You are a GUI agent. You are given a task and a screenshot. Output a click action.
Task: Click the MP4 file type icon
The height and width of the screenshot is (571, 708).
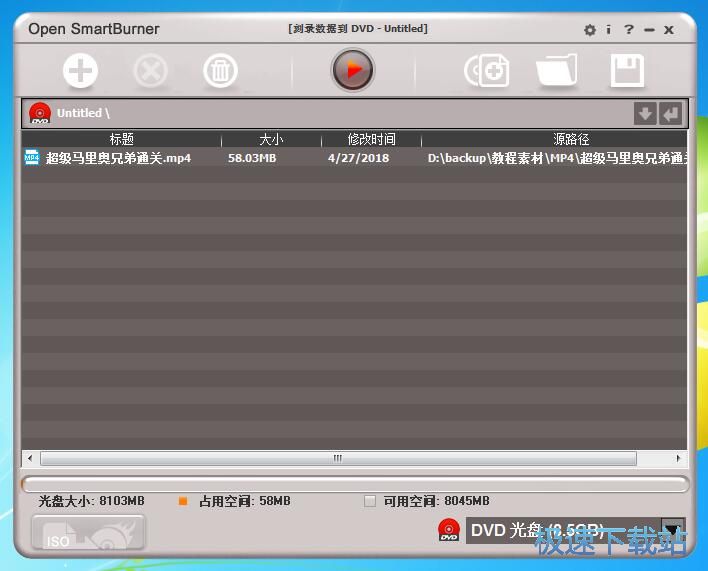32,158
